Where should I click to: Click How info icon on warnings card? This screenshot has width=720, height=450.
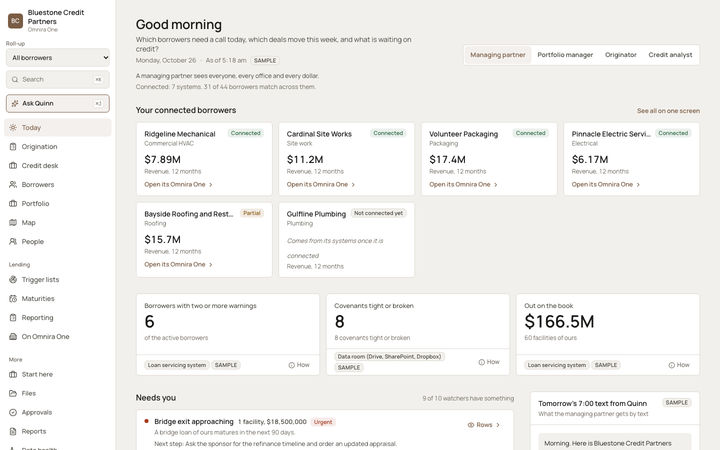292,365
